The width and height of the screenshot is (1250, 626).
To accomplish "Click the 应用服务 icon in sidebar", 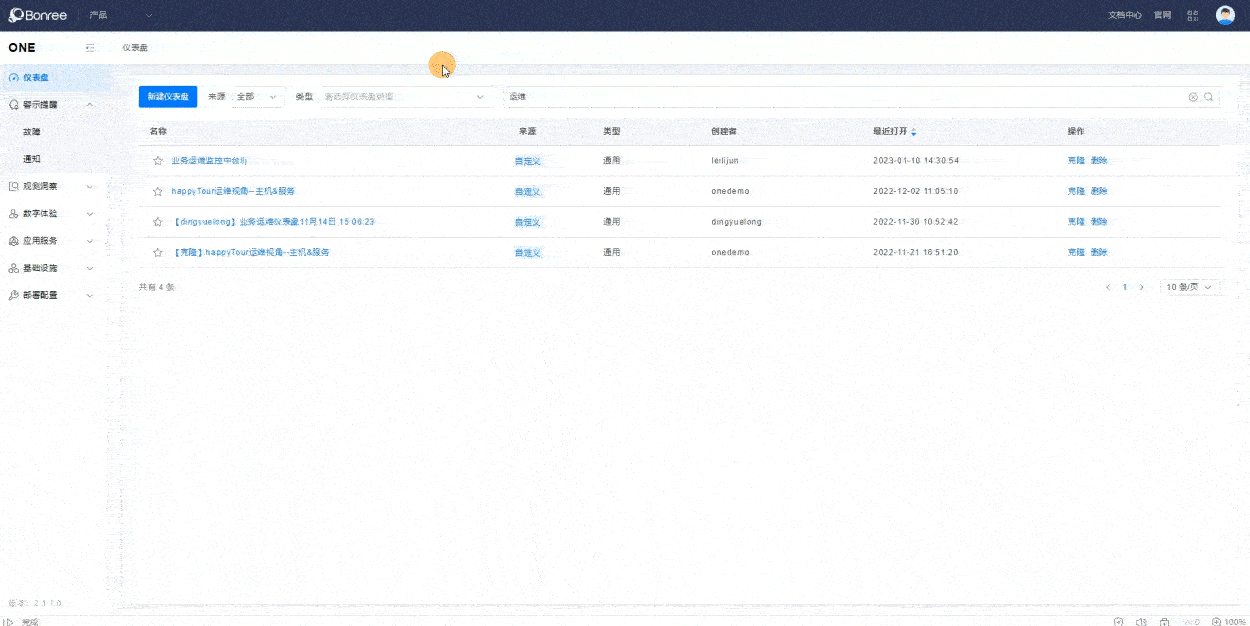I will 14,241.
